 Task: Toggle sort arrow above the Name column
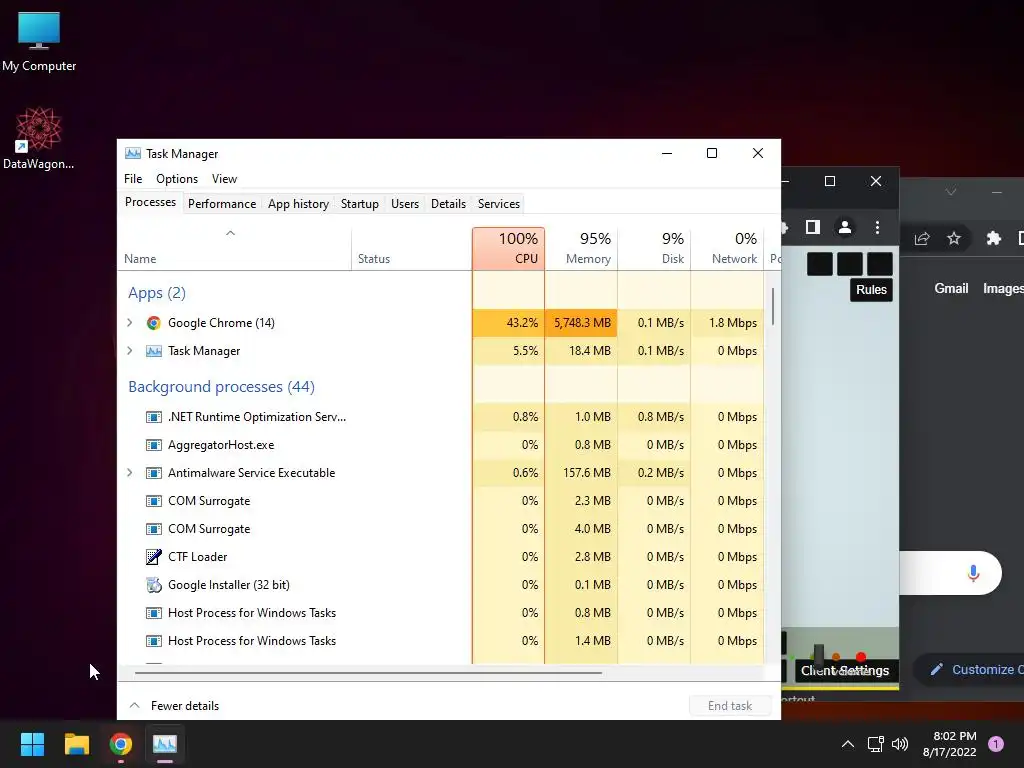(x=230, y=233)
